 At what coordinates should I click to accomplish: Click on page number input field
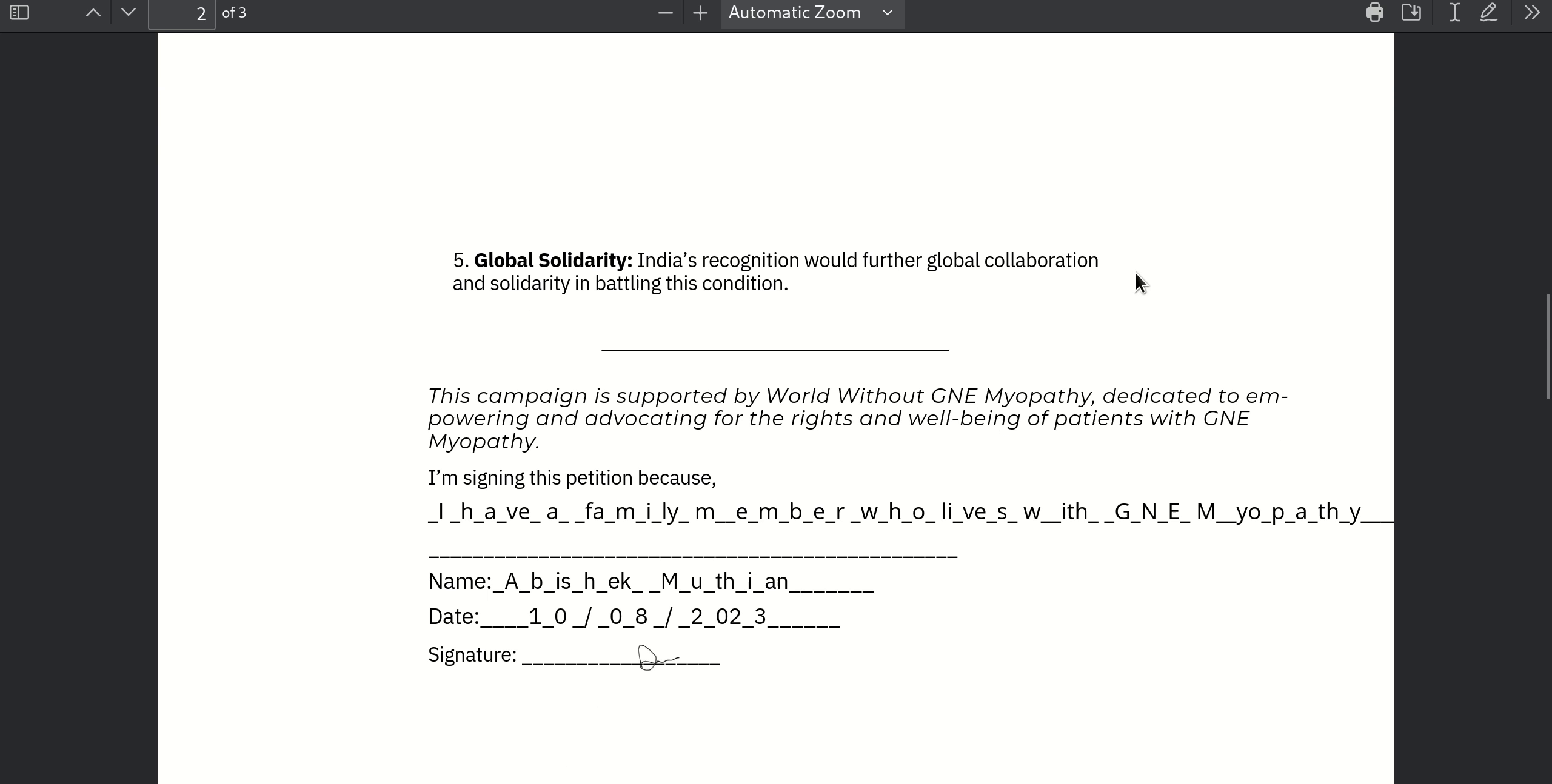tap(201, 13)
